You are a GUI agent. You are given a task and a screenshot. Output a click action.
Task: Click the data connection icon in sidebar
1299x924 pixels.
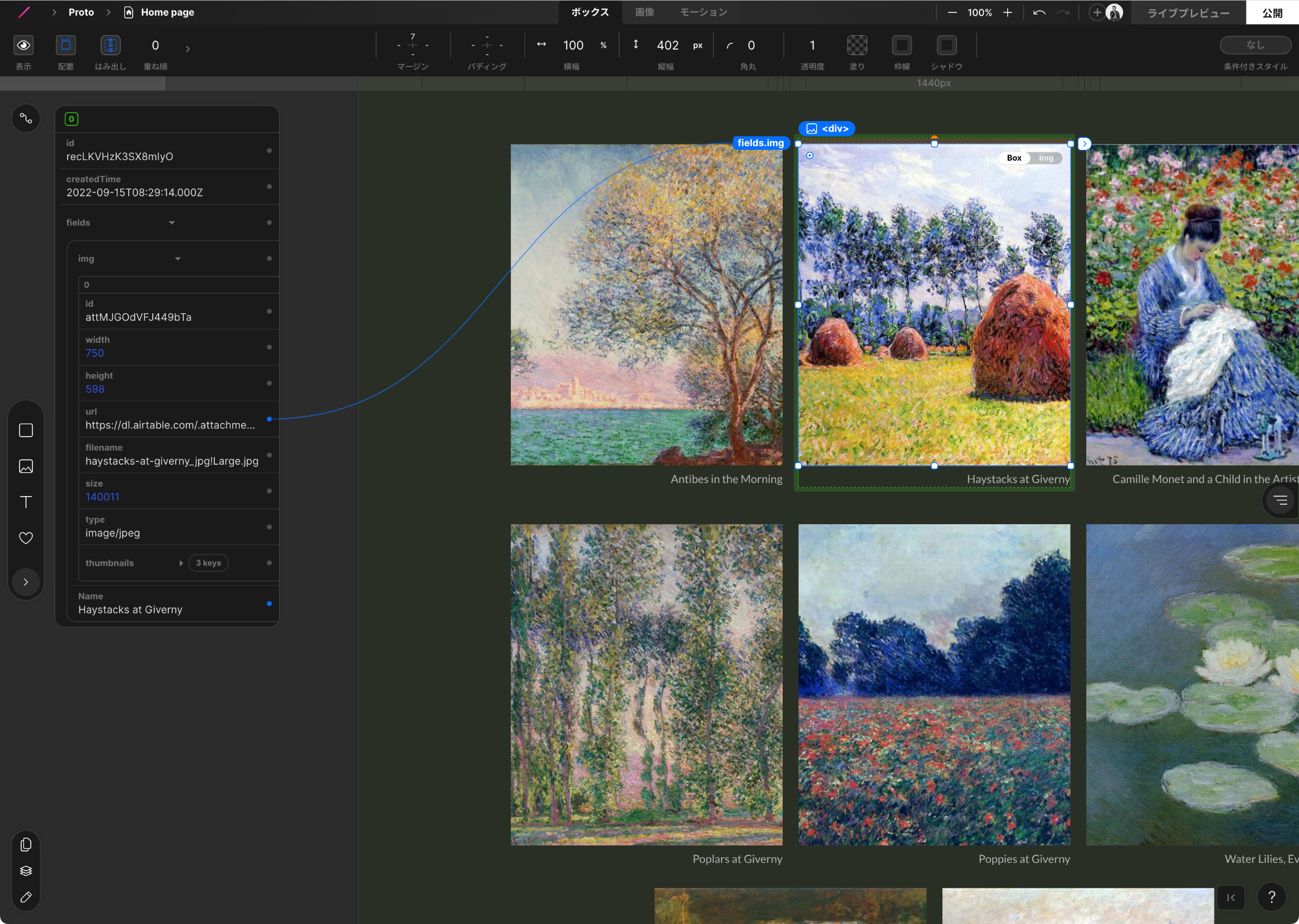pos(25,118)
